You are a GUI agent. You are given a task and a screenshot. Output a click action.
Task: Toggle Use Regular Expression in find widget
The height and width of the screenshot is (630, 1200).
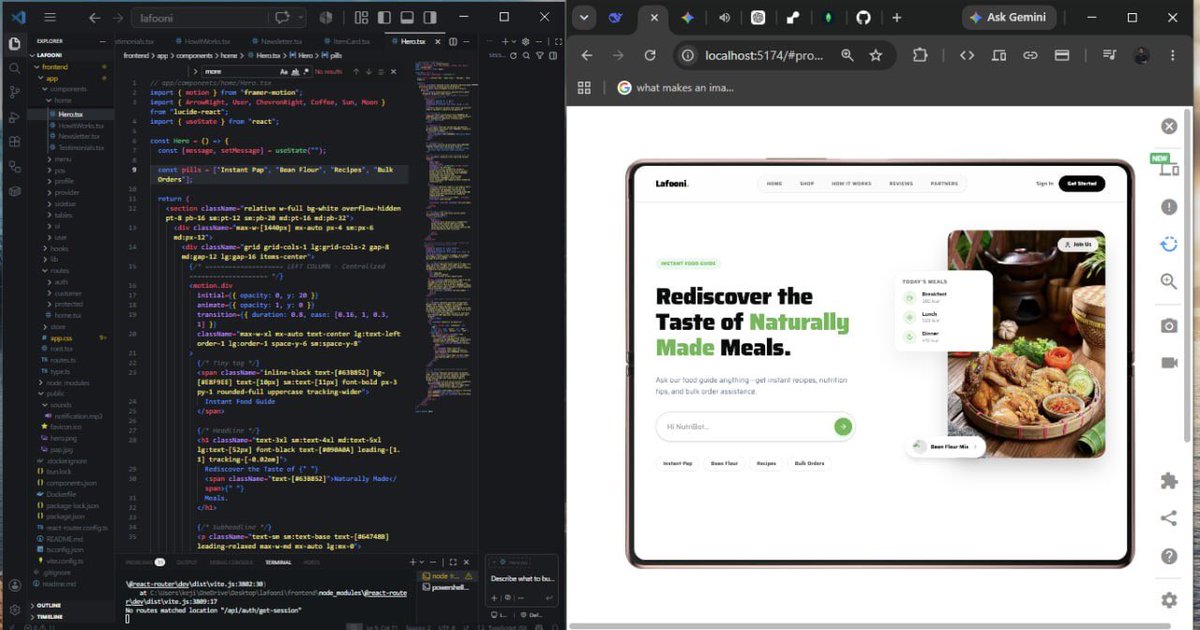306,72
